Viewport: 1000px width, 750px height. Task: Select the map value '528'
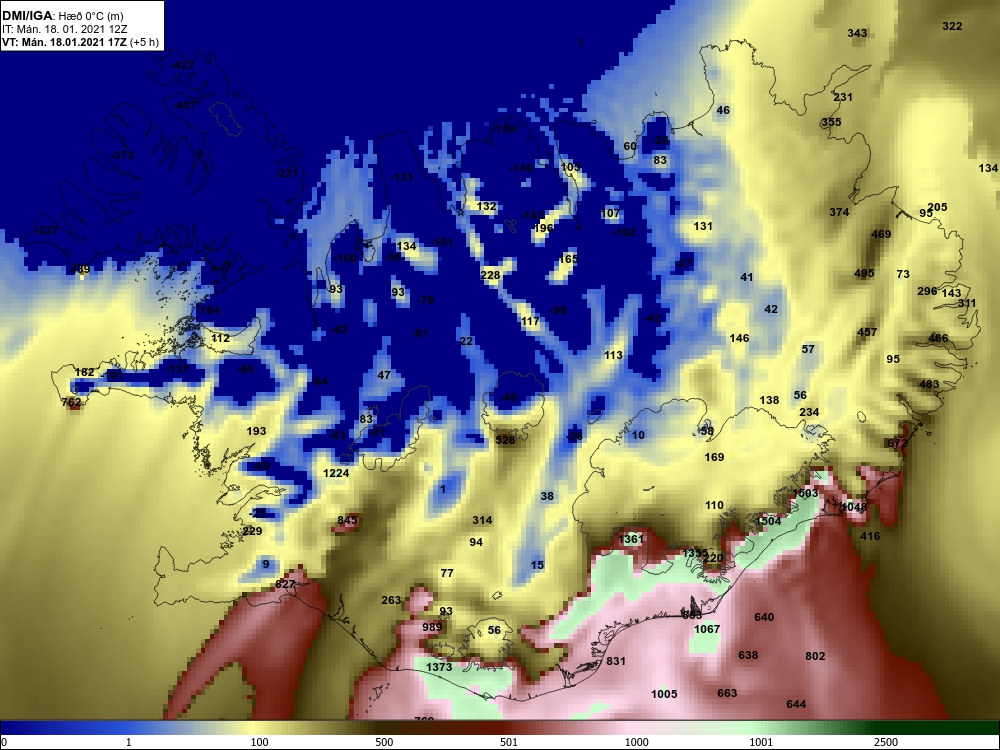pyautogui.click(x=505, y=440)
